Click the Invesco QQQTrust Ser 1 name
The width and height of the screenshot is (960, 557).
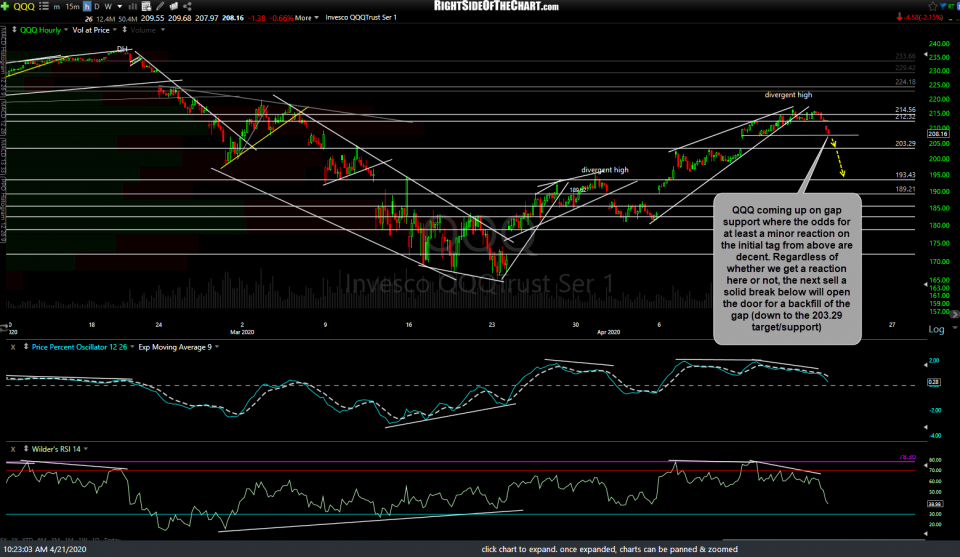point(361,18)
